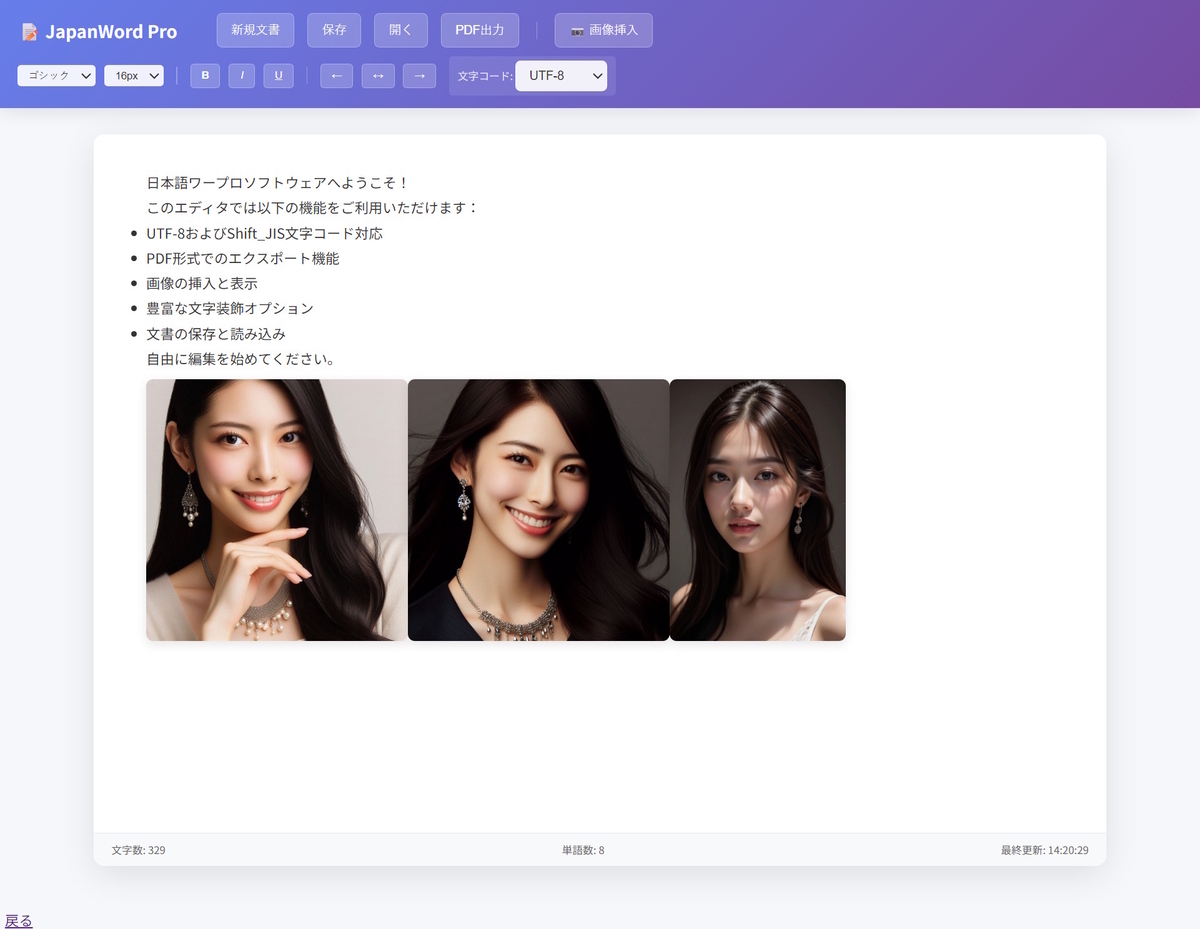This screenshot has height=929, width=1200.
Task: Click the line 自由に編集を始めてください。
Action: [240, 358]
